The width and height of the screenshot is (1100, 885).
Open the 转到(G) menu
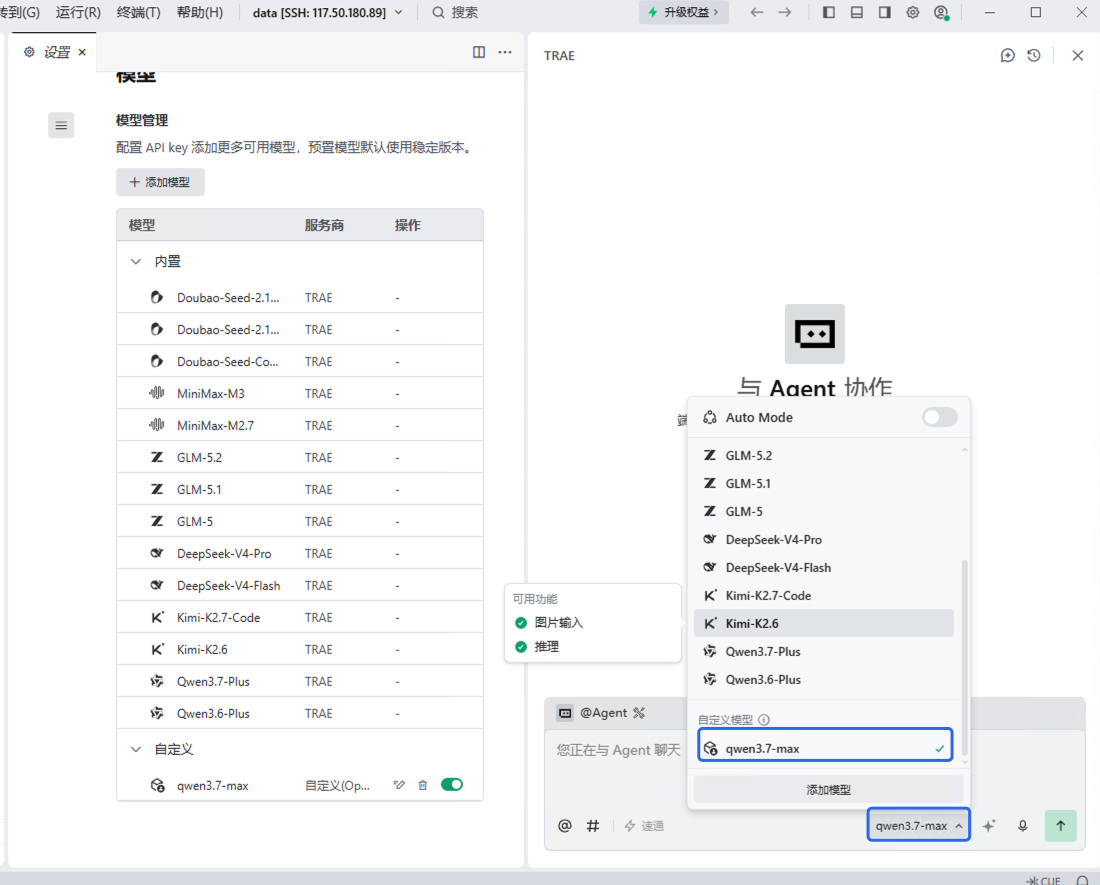click(20, 13)
